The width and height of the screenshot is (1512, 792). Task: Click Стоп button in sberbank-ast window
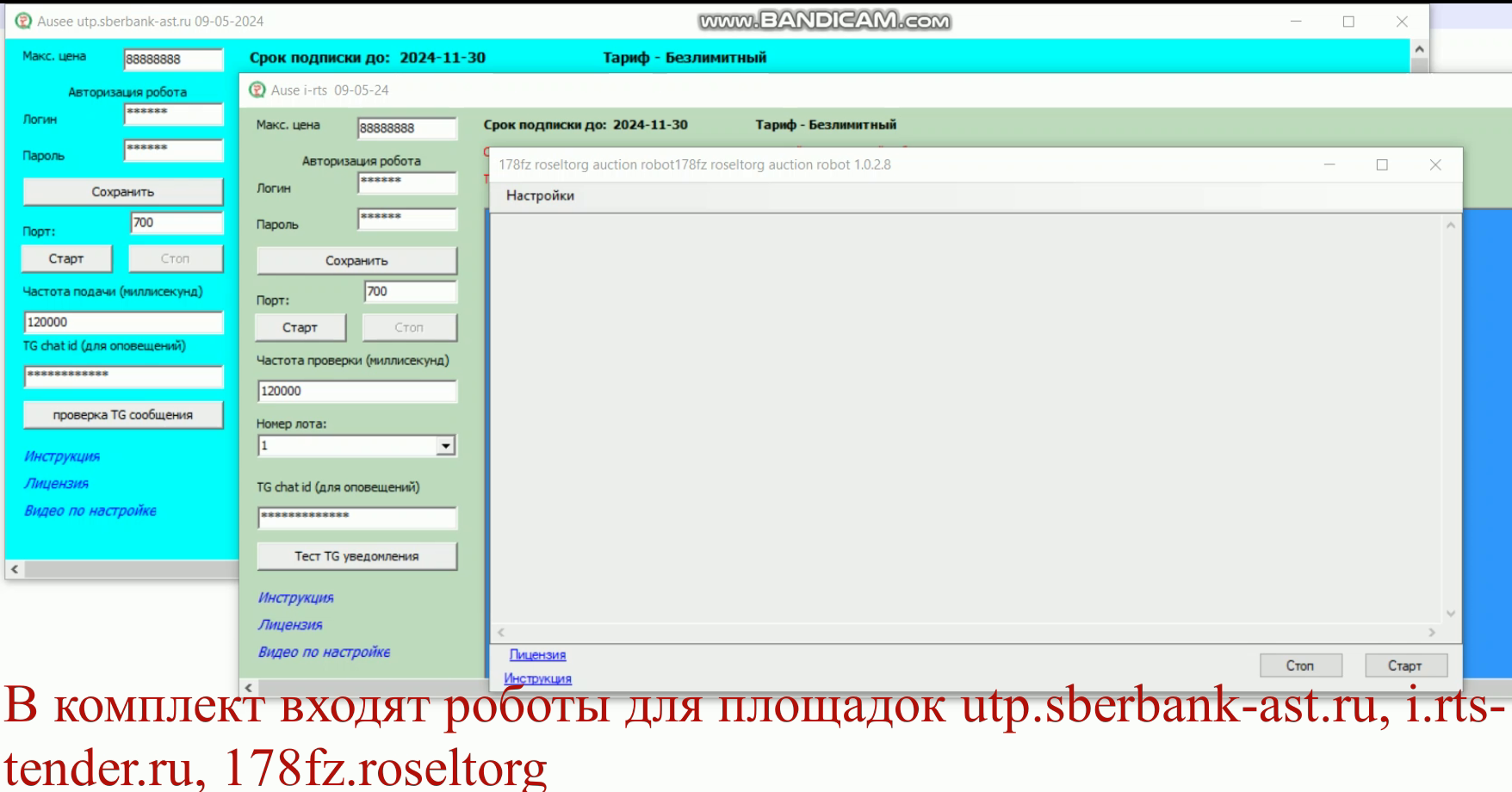[175, 258]
